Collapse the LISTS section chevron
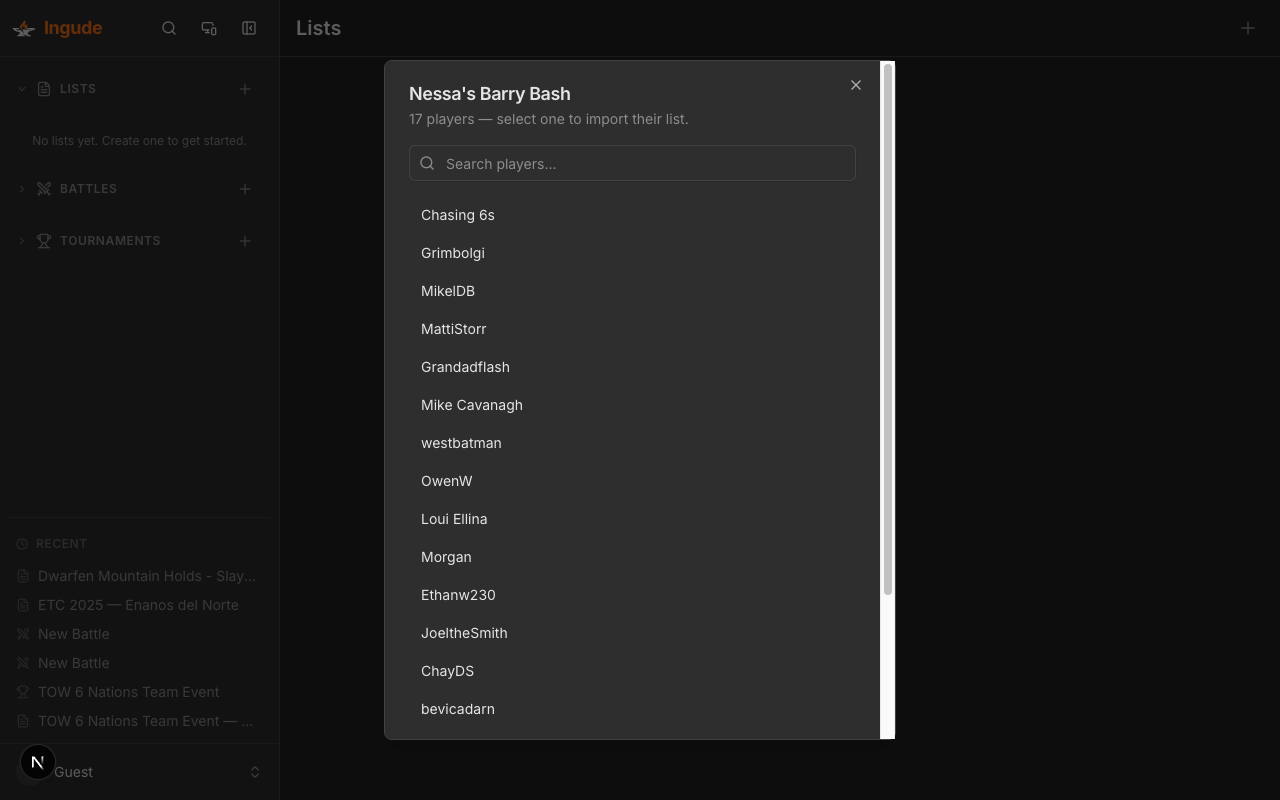The width and height of the screenshot is (1280, 800). coord(21,88)
